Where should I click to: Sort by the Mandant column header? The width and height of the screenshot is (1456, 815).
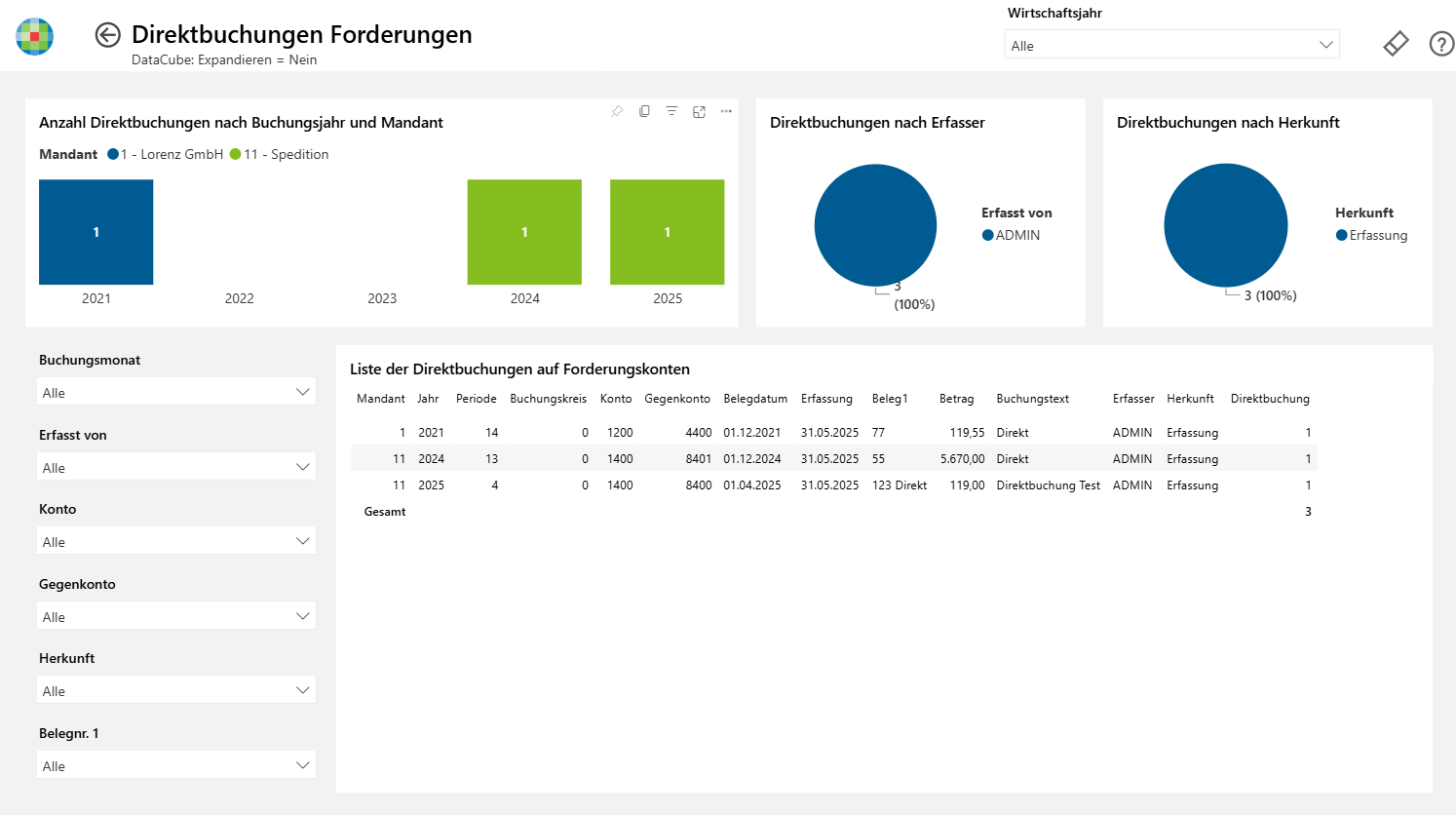point(381,399)
